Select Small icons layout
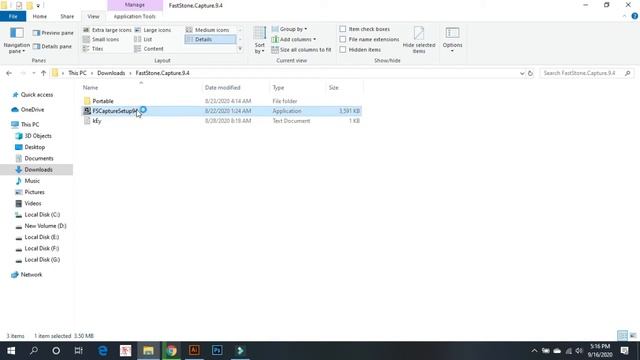This screenshot has width=640, height=360. [101, 39]
